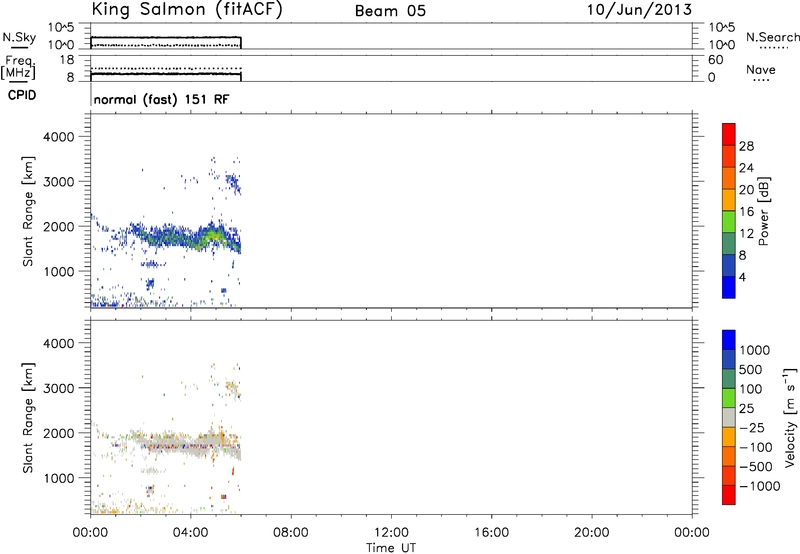The height and width of the screenshot is (554, 800).
Task: Click the gray velocity color bar segment
Action: pos(729,417)
